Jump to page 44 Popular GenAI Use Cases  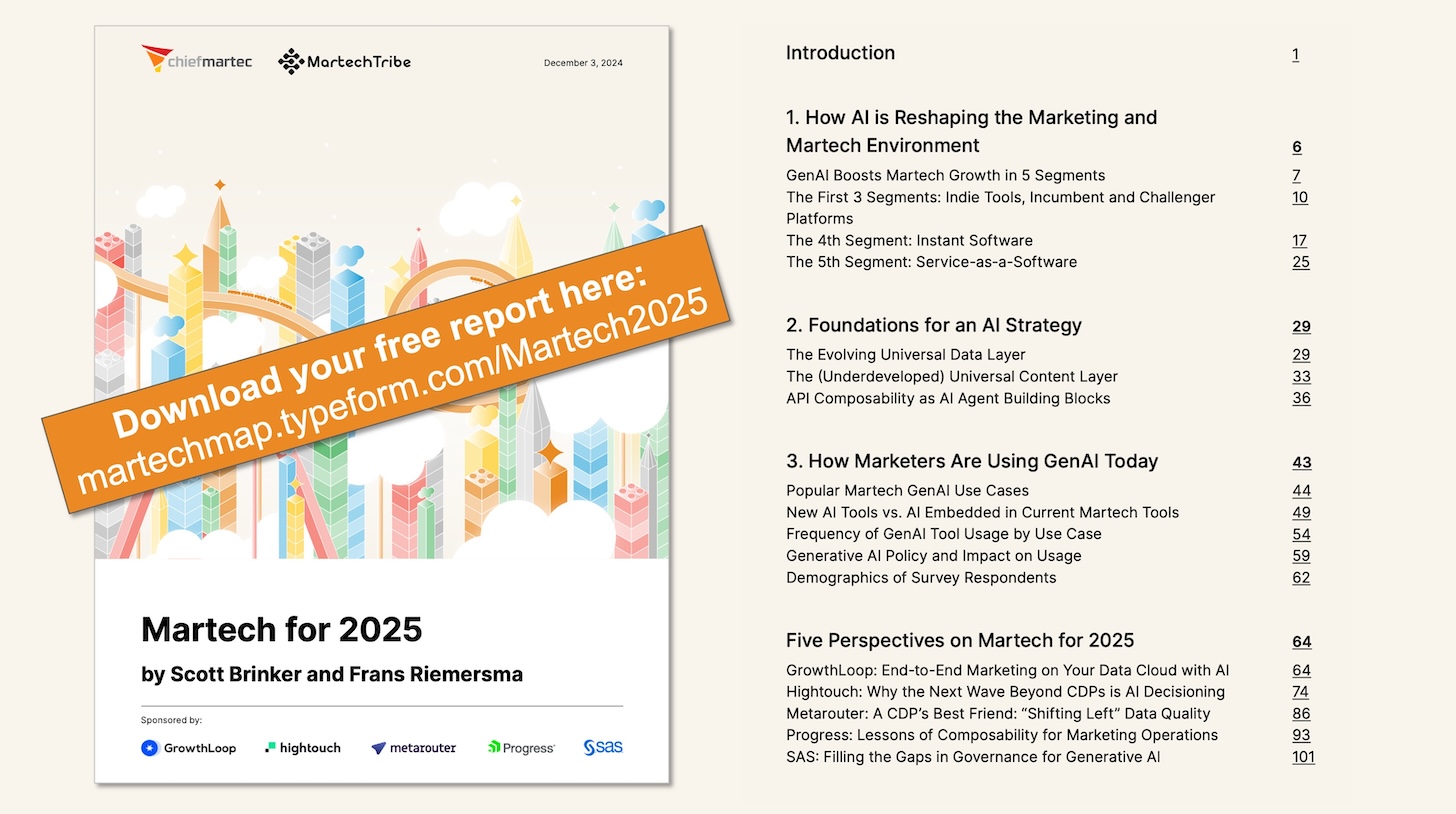coord(1301,491)
